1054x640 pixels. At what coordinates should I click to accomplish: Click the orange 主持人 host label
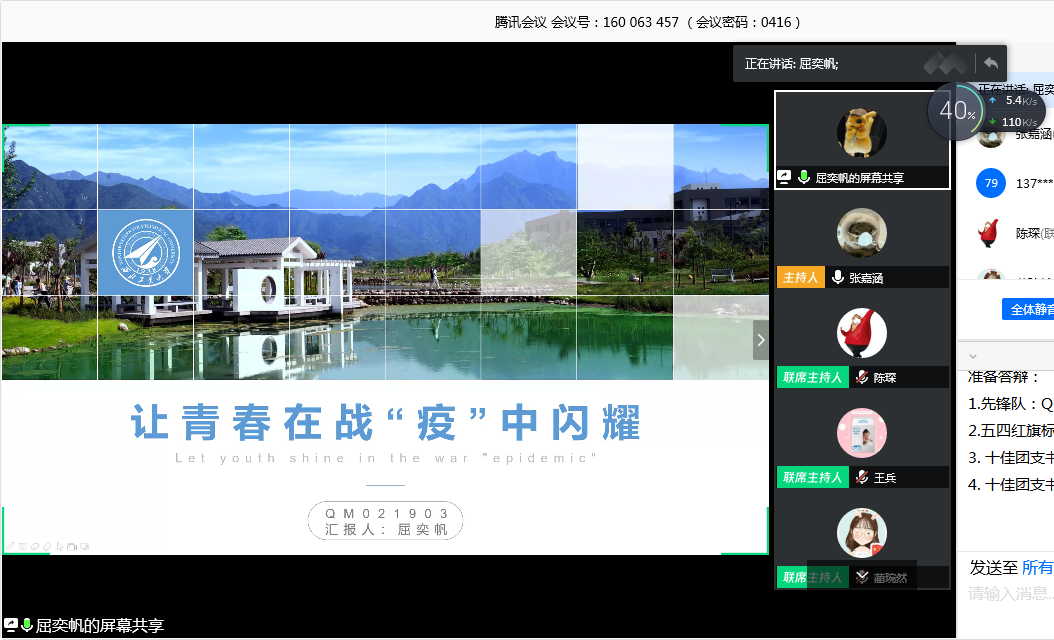point(800,278)
